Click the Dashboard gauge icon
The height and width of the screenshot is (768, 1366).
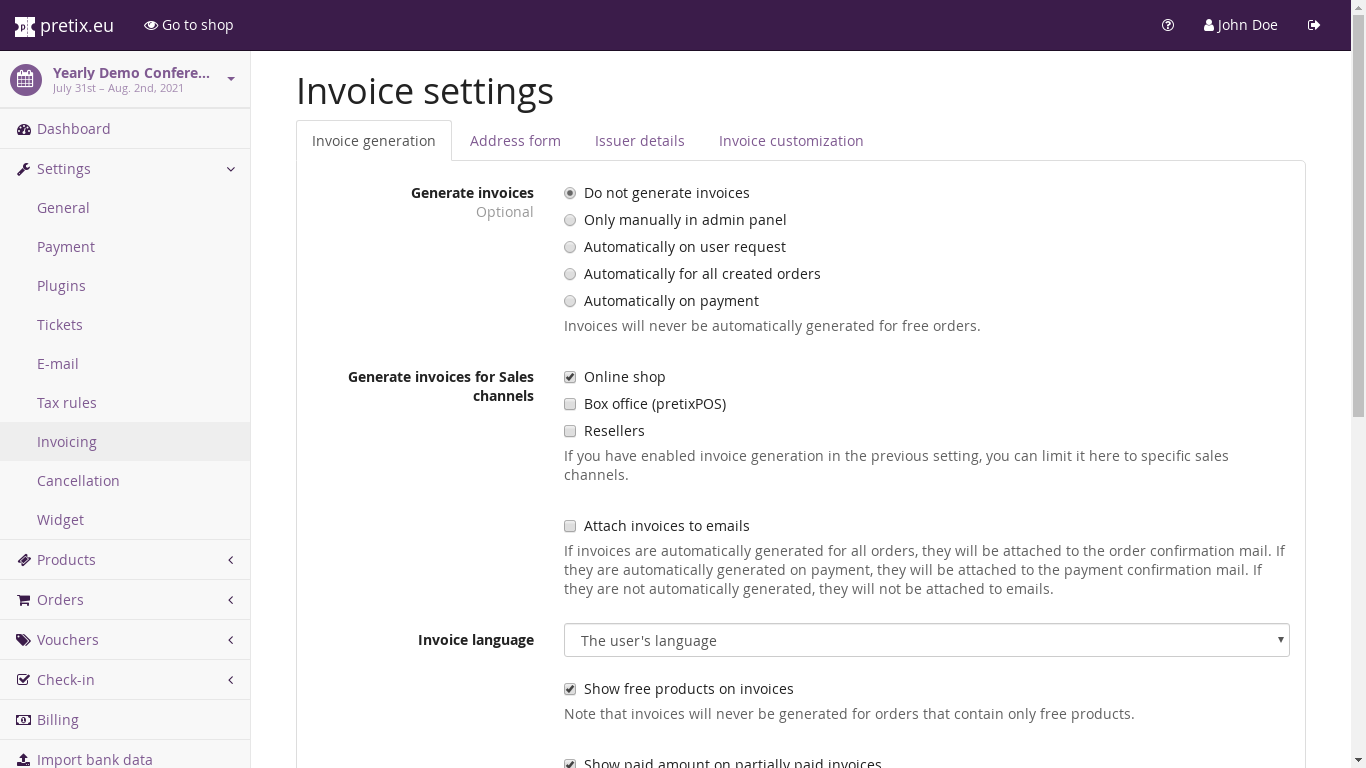click(24, 129)
